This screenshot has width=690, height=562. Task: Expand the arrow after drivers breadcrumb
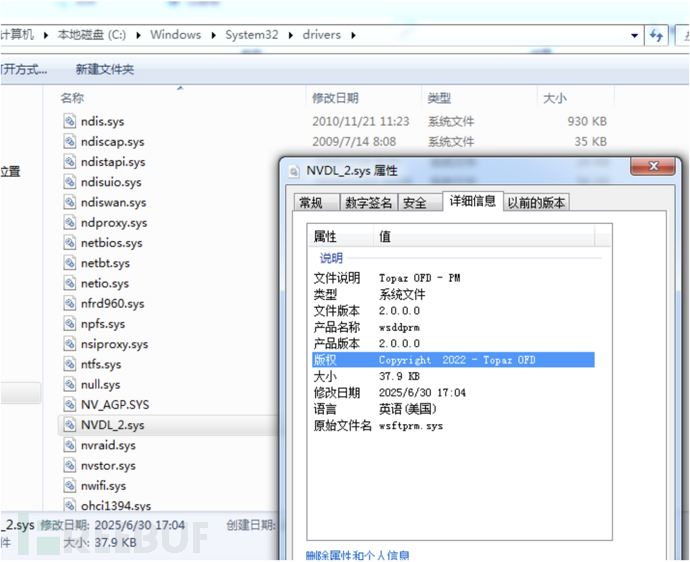[353, 35]
